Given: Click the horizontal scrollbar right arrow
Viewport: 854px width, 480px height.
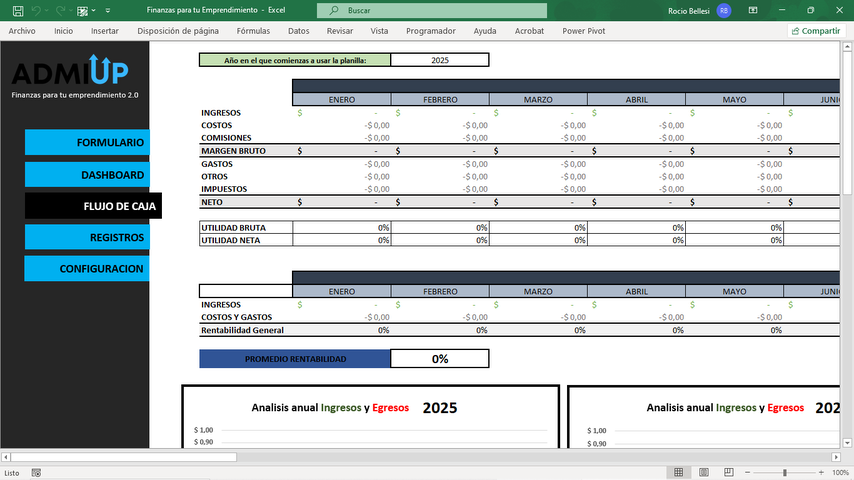Looking at the screenshot, I should coord(836,457).
